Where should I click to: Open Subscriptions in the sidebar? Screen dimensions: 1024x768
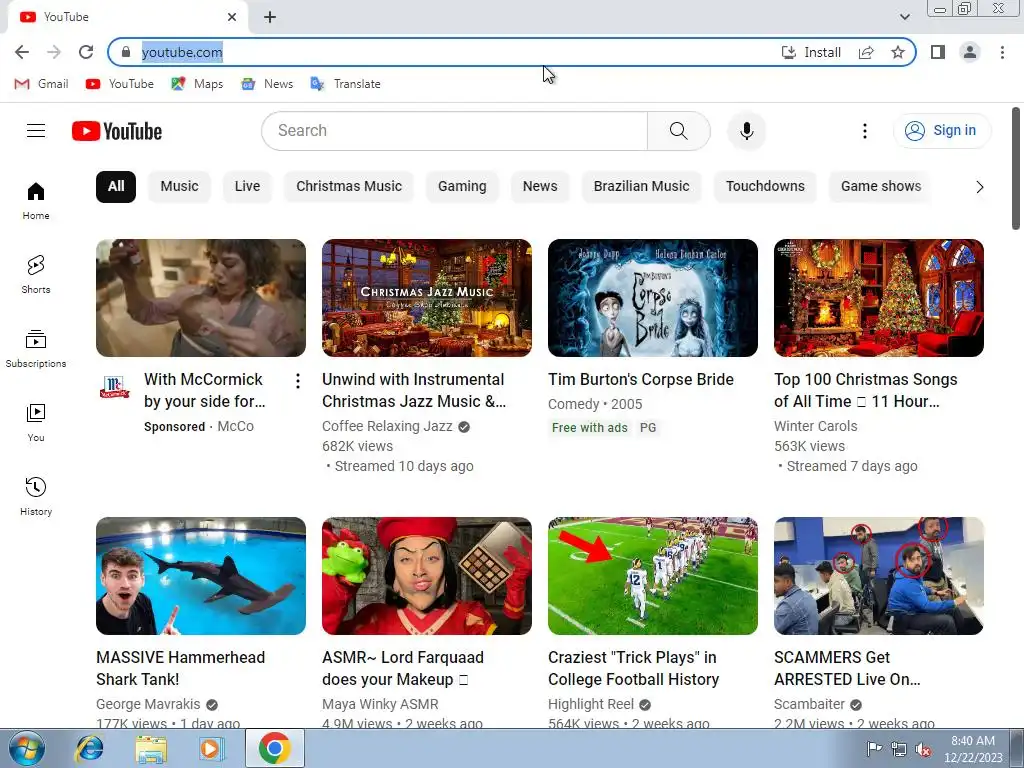click(36, 349)
